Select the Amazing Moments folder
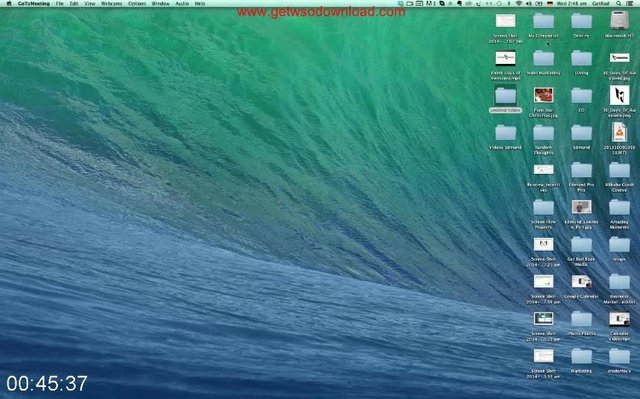 click(619, 208)
